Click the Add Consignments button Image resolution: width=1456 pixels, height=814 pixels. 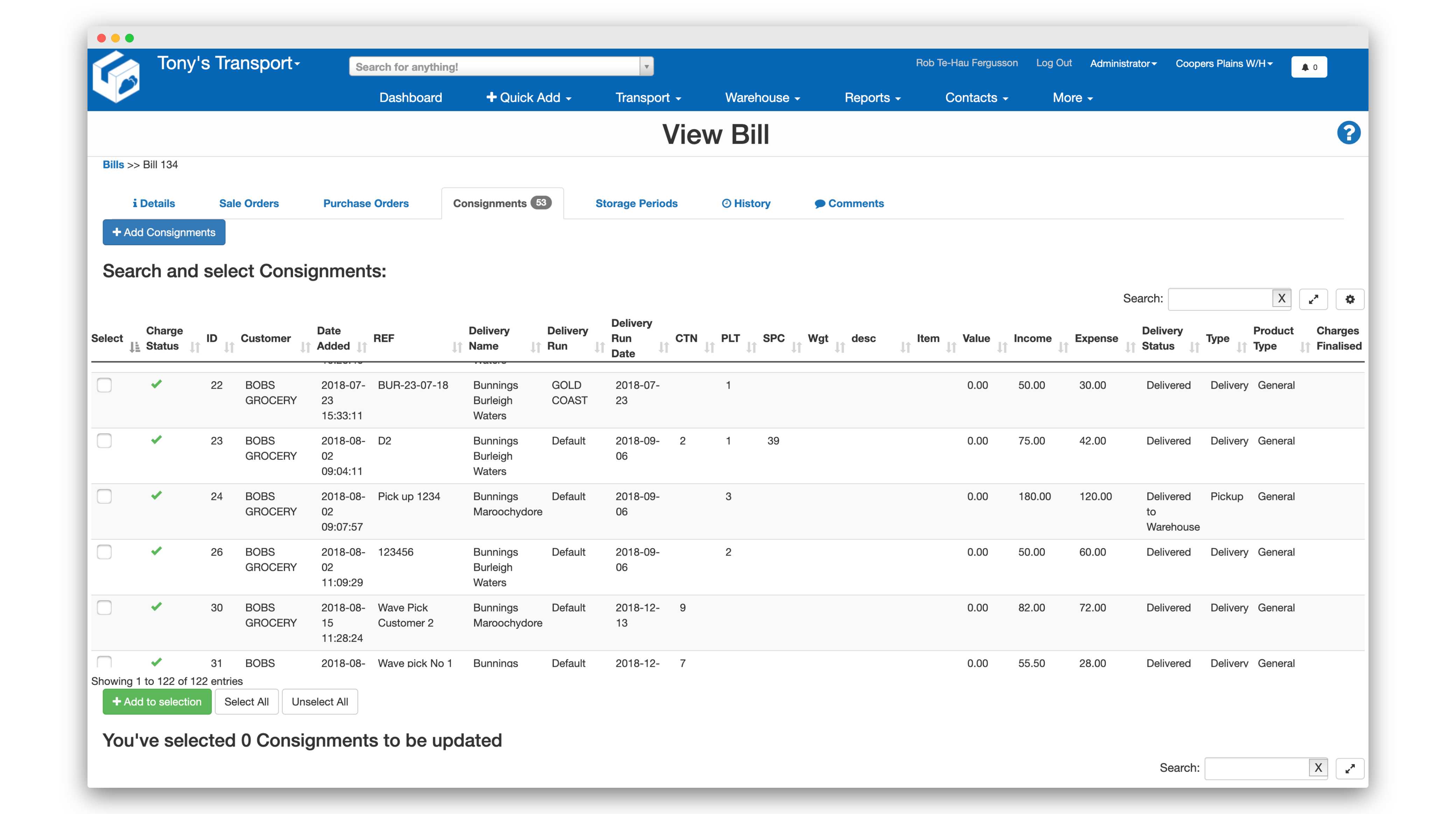coord(164,232)
